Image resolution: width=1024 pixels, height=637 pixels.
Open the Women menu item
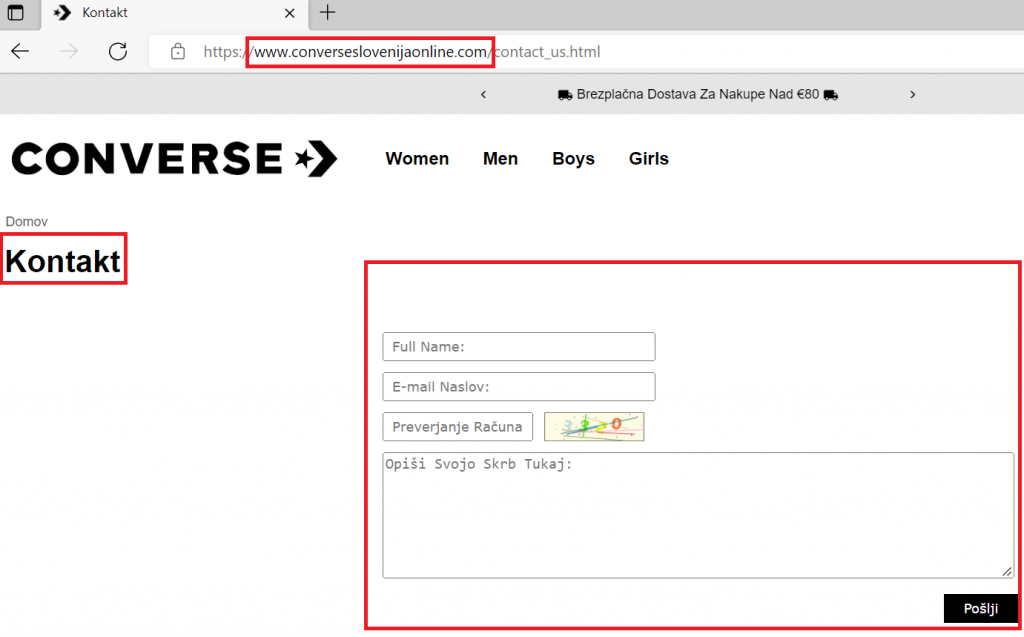417,159
